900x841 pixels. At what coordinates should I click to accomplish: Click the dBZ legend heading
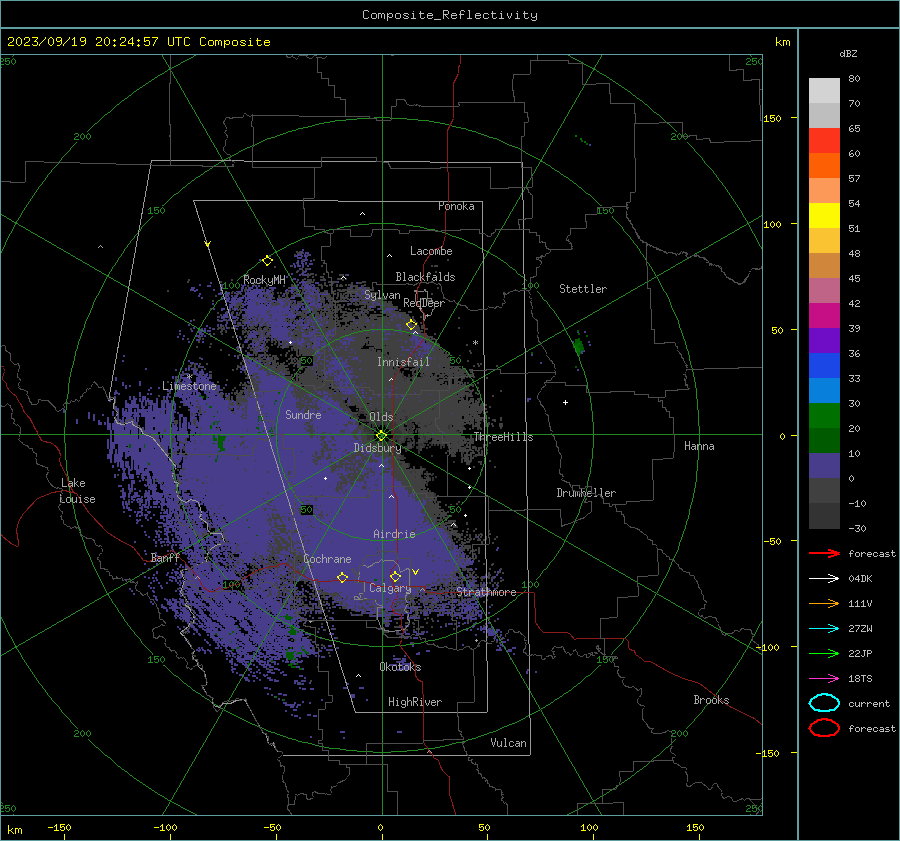(x=848, y=53)
